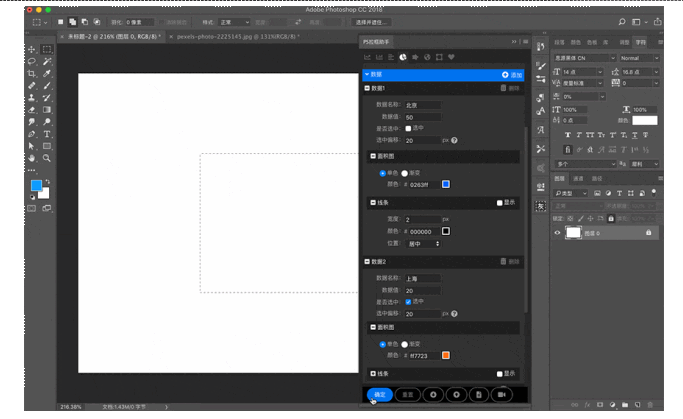This screenshot has height=419, width=683.
Task: Click 添加 to add data entry
Action: pos(512,75)
